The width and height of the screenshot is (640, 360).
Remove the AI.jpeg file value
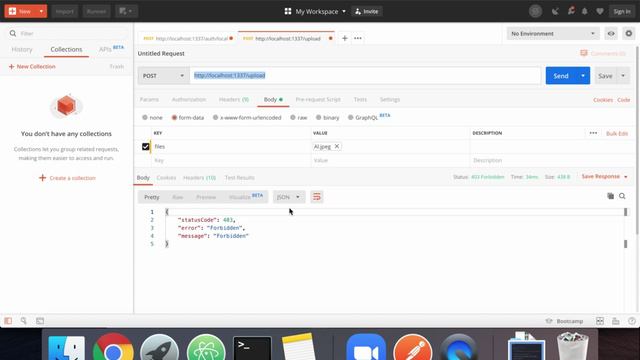tap(337, 146)
